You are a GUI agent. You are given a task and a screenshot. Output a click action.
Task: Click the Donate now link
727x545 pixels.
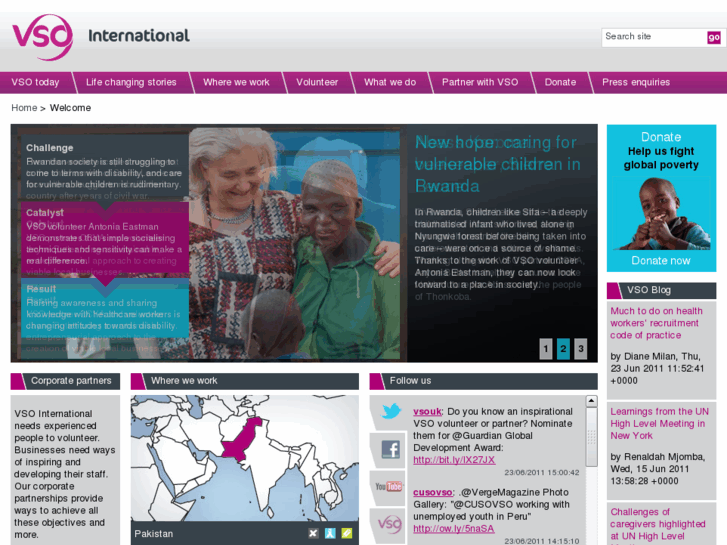(x=661, y=261)
